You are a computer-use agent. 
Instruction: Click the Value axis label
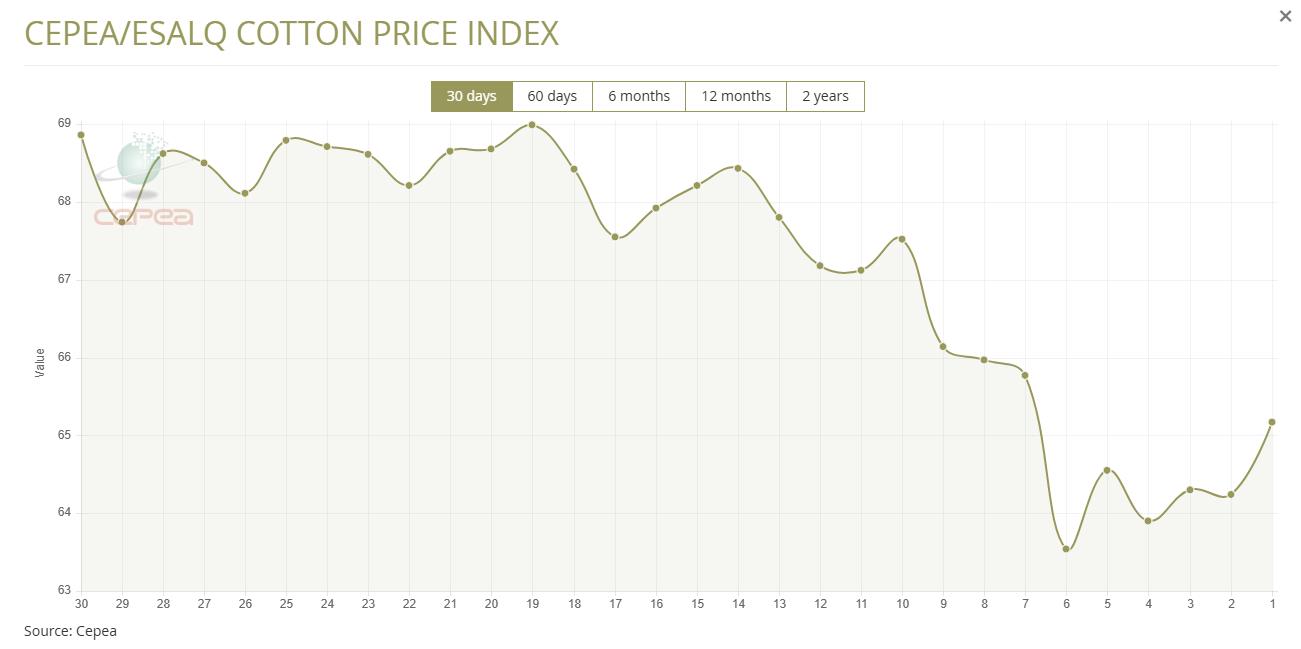coord(40,362)
